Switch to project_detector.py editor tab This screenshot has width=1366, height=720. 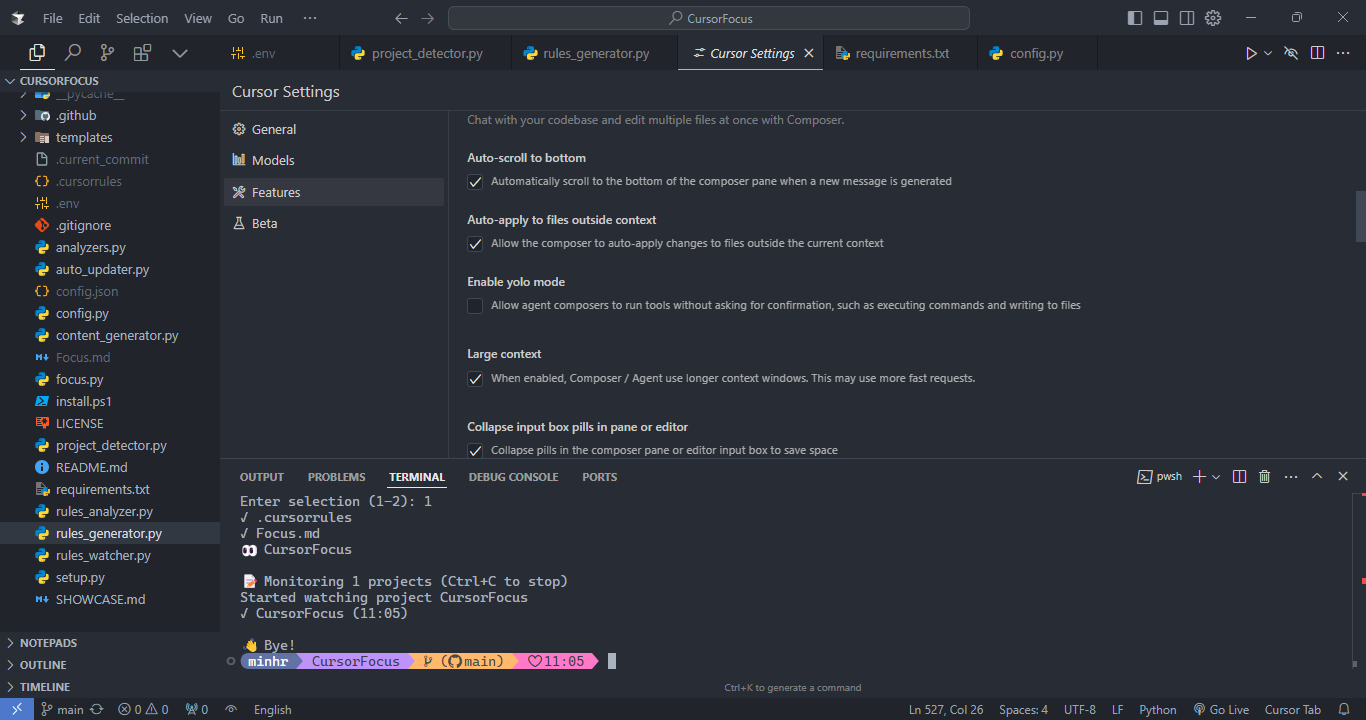(x=426, y=53)
